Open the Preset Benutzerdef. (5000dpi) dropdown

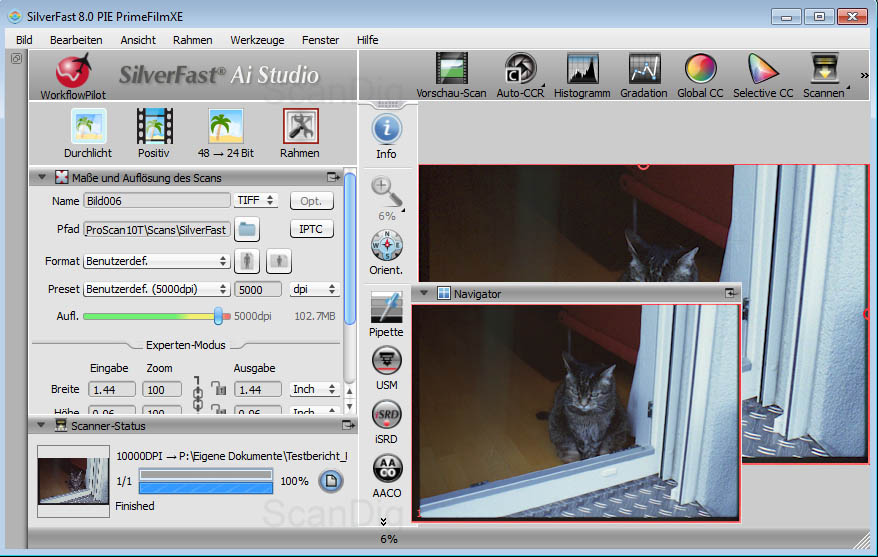[x=156, y=289]
